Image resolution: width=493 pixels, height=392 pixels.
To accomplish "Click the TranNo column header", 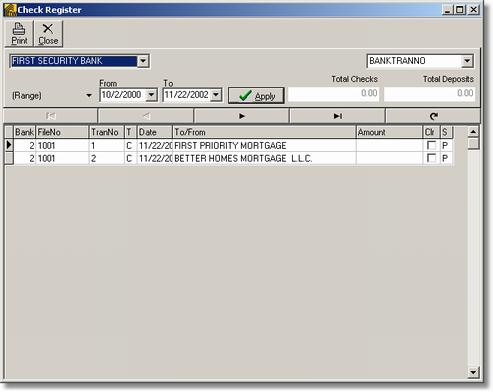I will click(106, 132).
